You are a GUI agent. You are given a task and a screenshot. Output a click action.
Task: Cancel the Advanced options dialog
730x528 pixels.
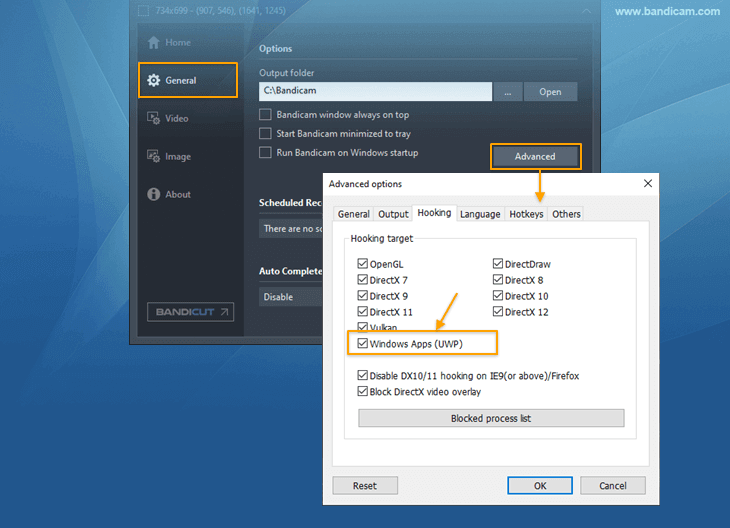(613, 486)
